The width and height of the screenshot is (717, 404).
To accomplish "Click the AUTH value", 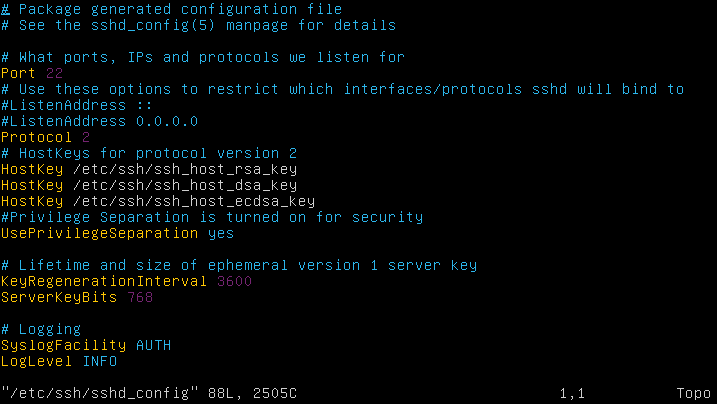I will coord(153,345).
